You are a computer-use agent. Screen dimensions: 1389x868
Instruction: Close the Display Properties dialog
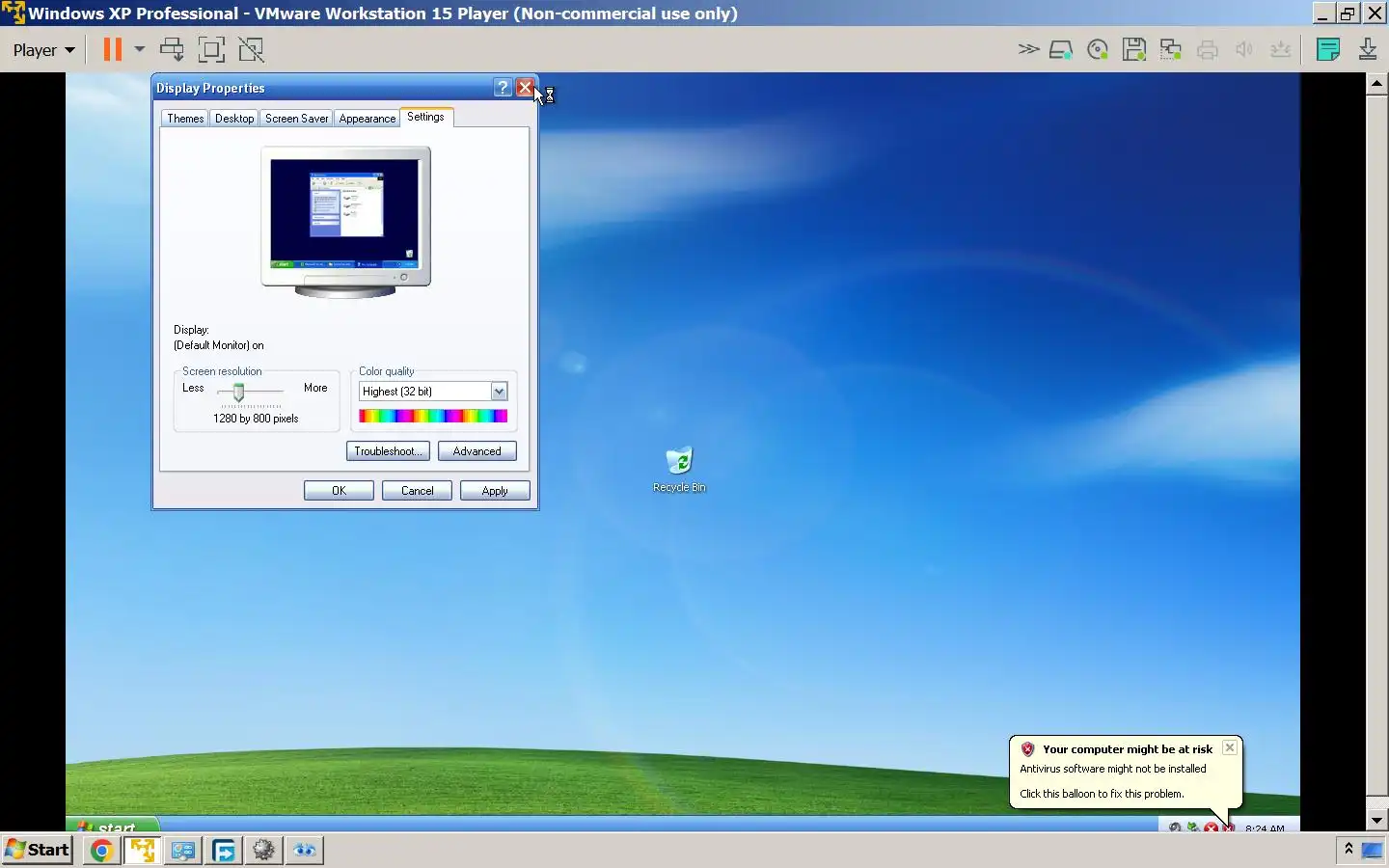[525, 88]
